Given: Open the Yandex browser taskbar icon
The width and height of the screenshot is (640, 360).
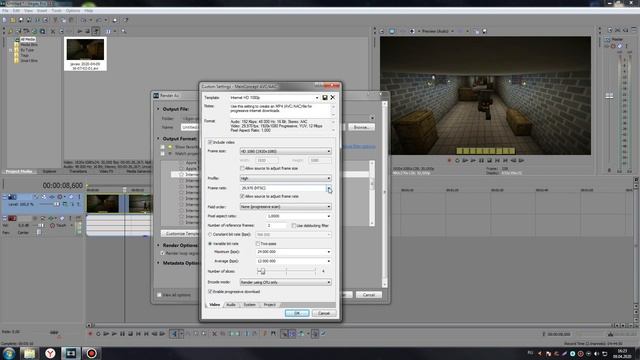Looking at the screenshot, I should click(50, 353).
